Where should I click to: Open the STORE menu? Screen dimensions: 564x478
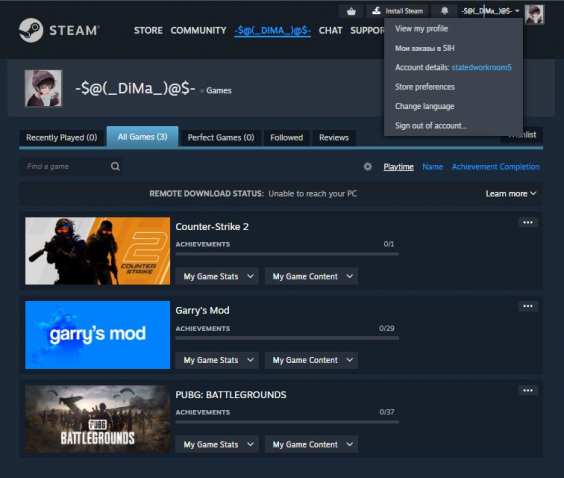point(148,31)
